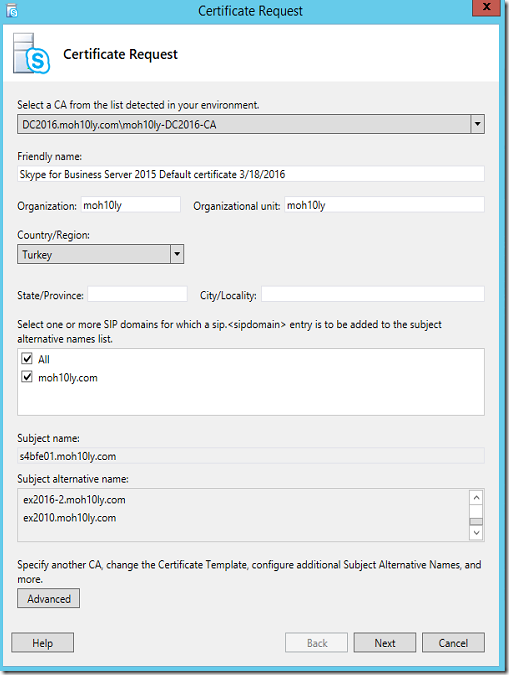The height and width of the screenshot is (675, 509).
Task: Click the City/Locality input field
Action: click(372, 294)
